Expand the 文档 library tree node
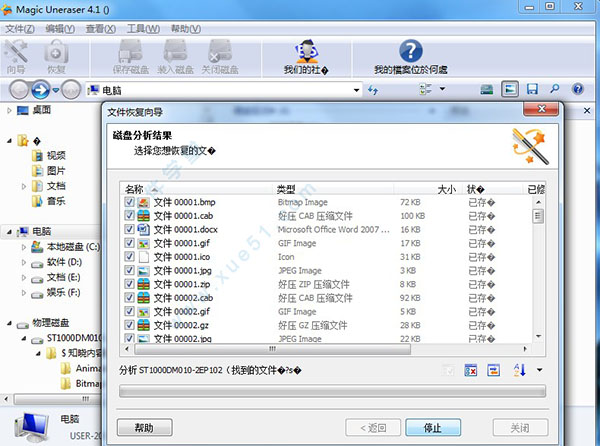 point(24,186)
